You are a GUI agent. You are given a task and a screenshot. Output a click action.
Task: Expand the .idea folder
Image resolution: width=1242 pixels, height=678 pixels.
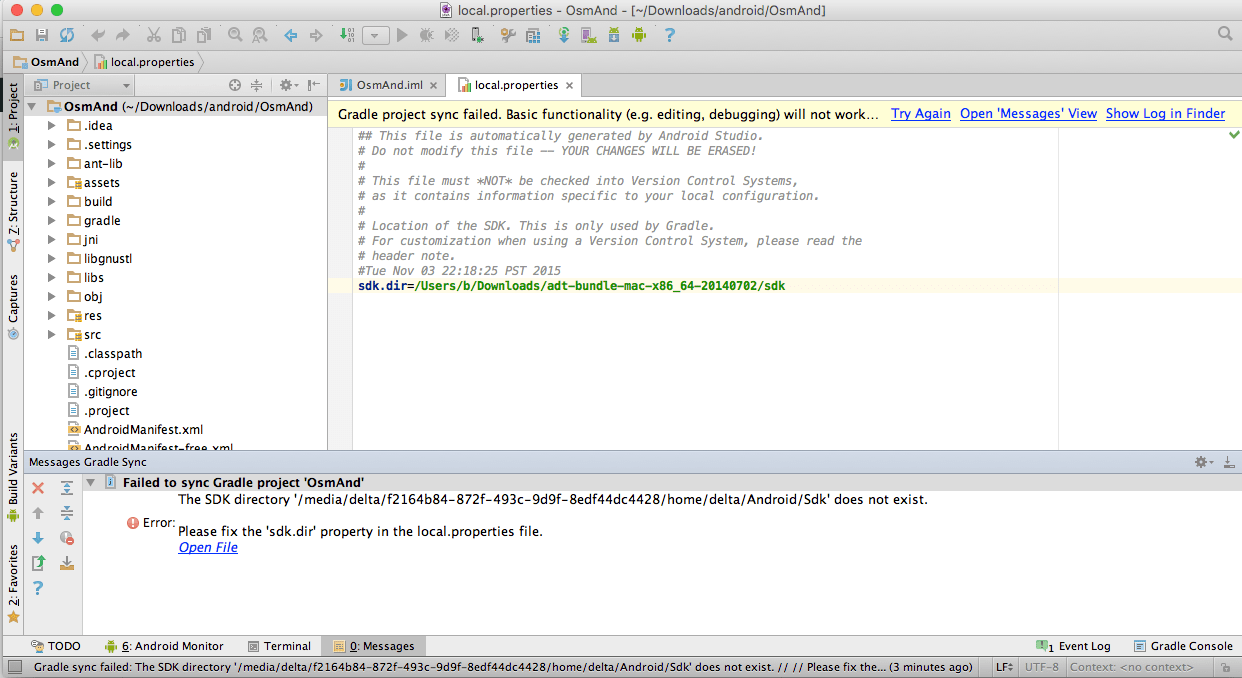[52, 126]
